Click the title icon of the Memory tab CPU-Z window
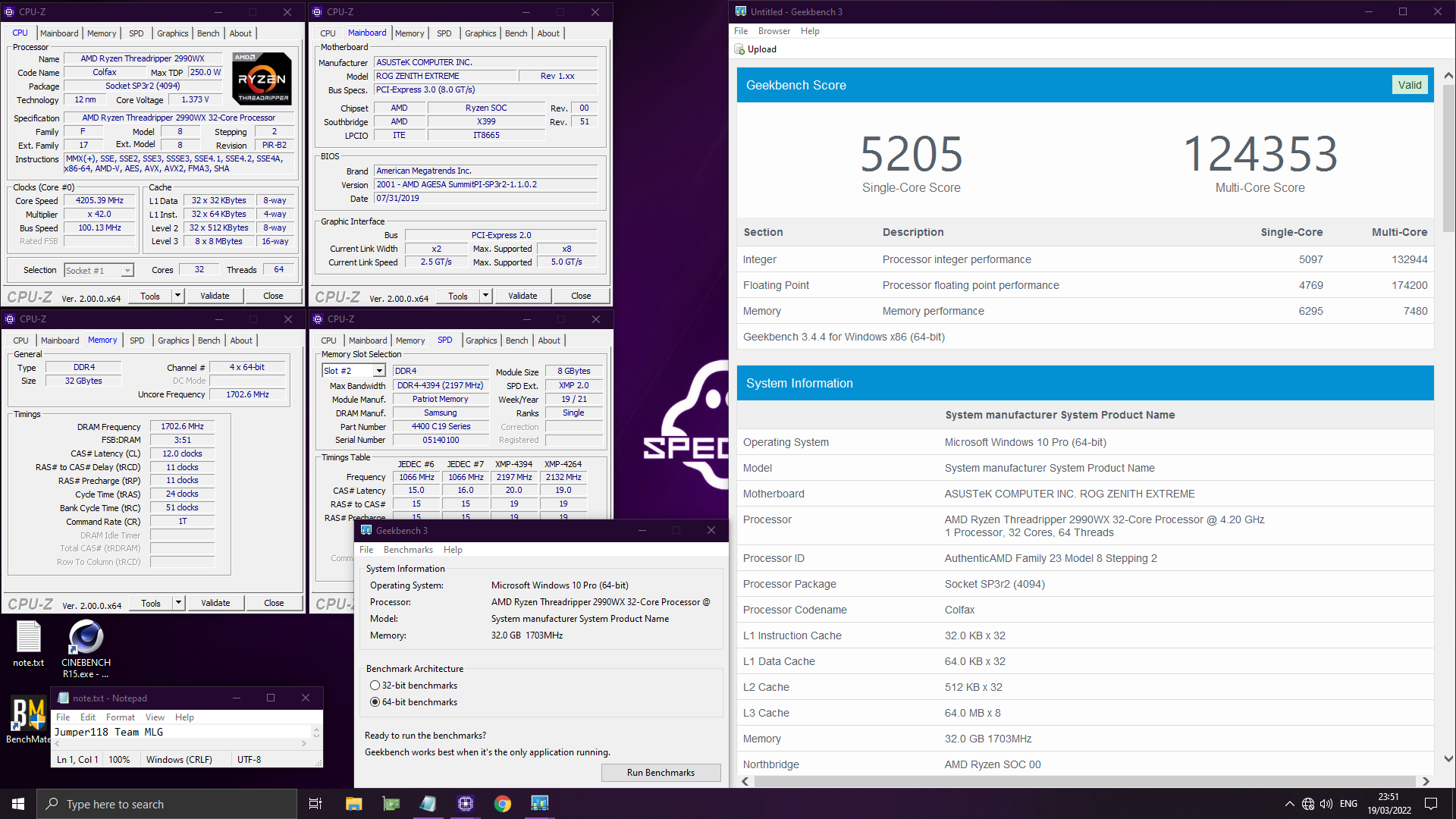The width and height of the screenshot is (1456, 819). pyautogui.click(x=10, y=318)
